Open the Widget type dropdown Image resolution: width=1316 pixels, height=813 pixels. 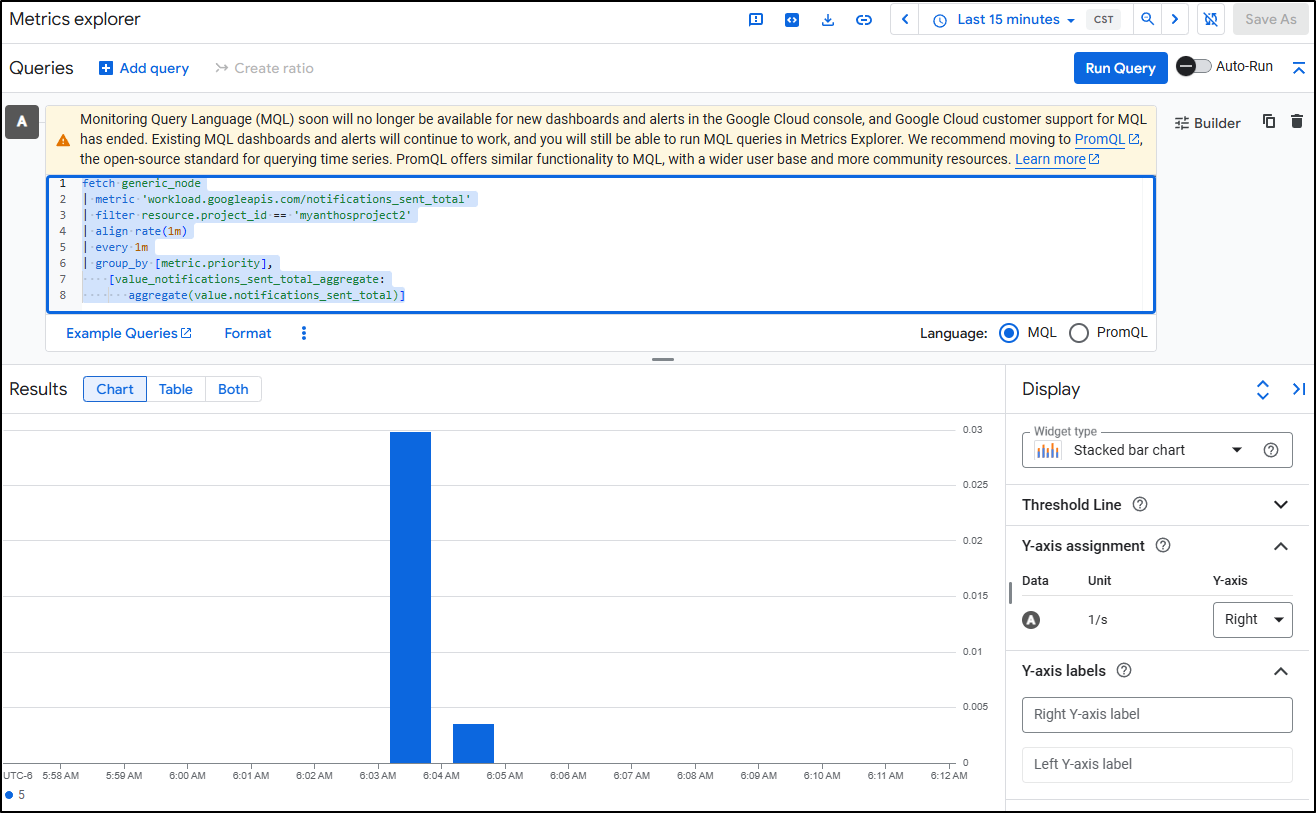click(1157, 450)
